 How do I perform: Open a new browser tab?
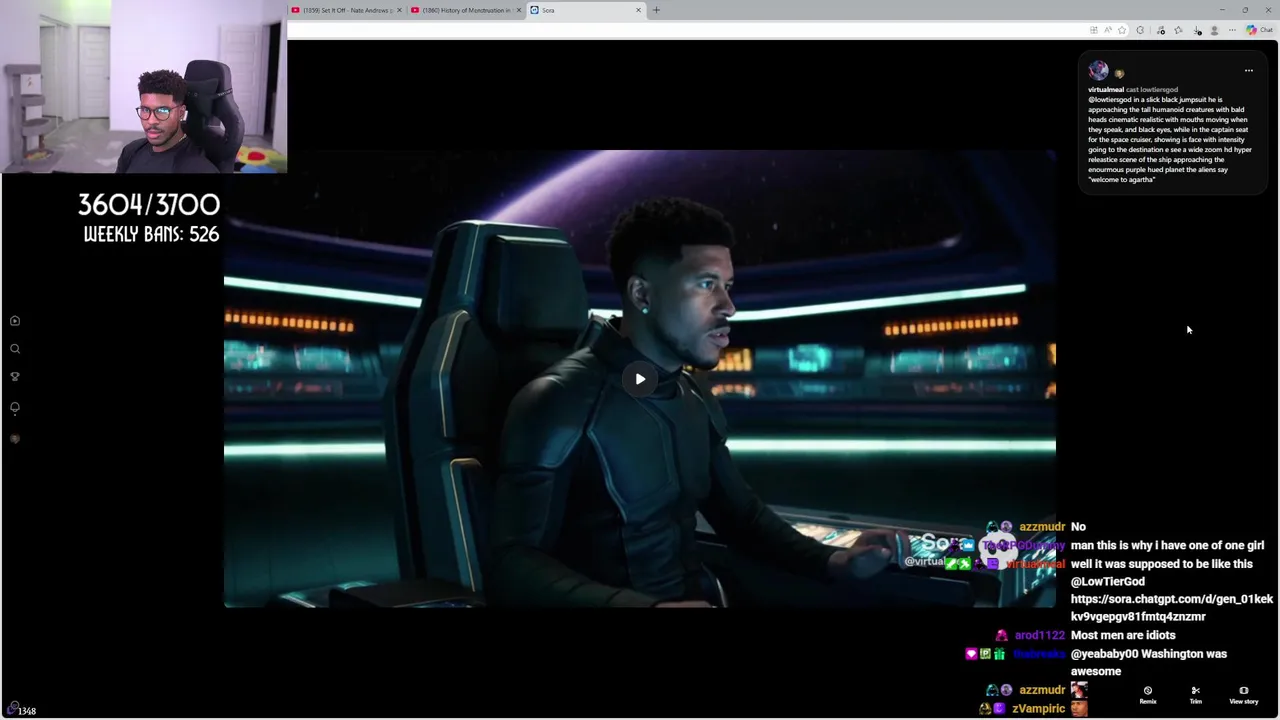656,10
